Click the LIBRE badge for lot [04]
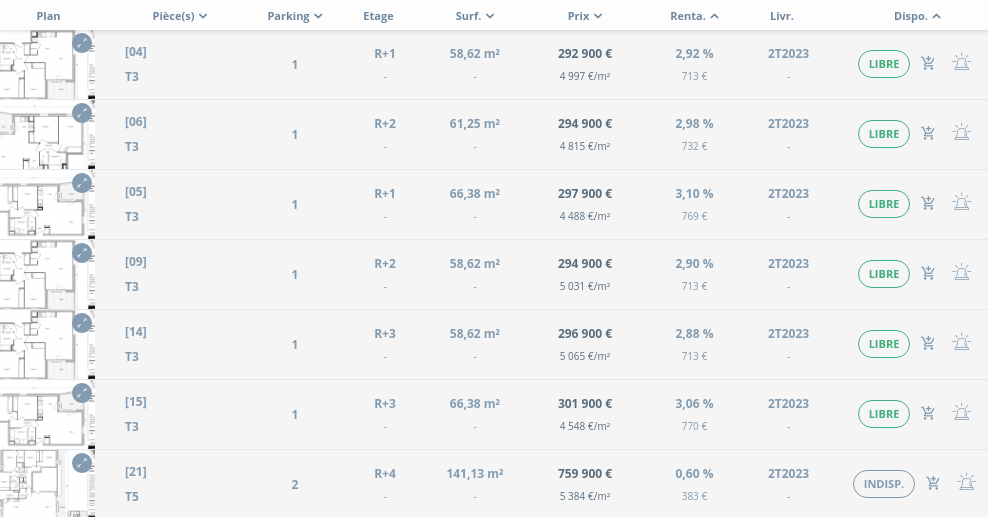This screenshot has height=517, width=988. [x=884, y=64]
